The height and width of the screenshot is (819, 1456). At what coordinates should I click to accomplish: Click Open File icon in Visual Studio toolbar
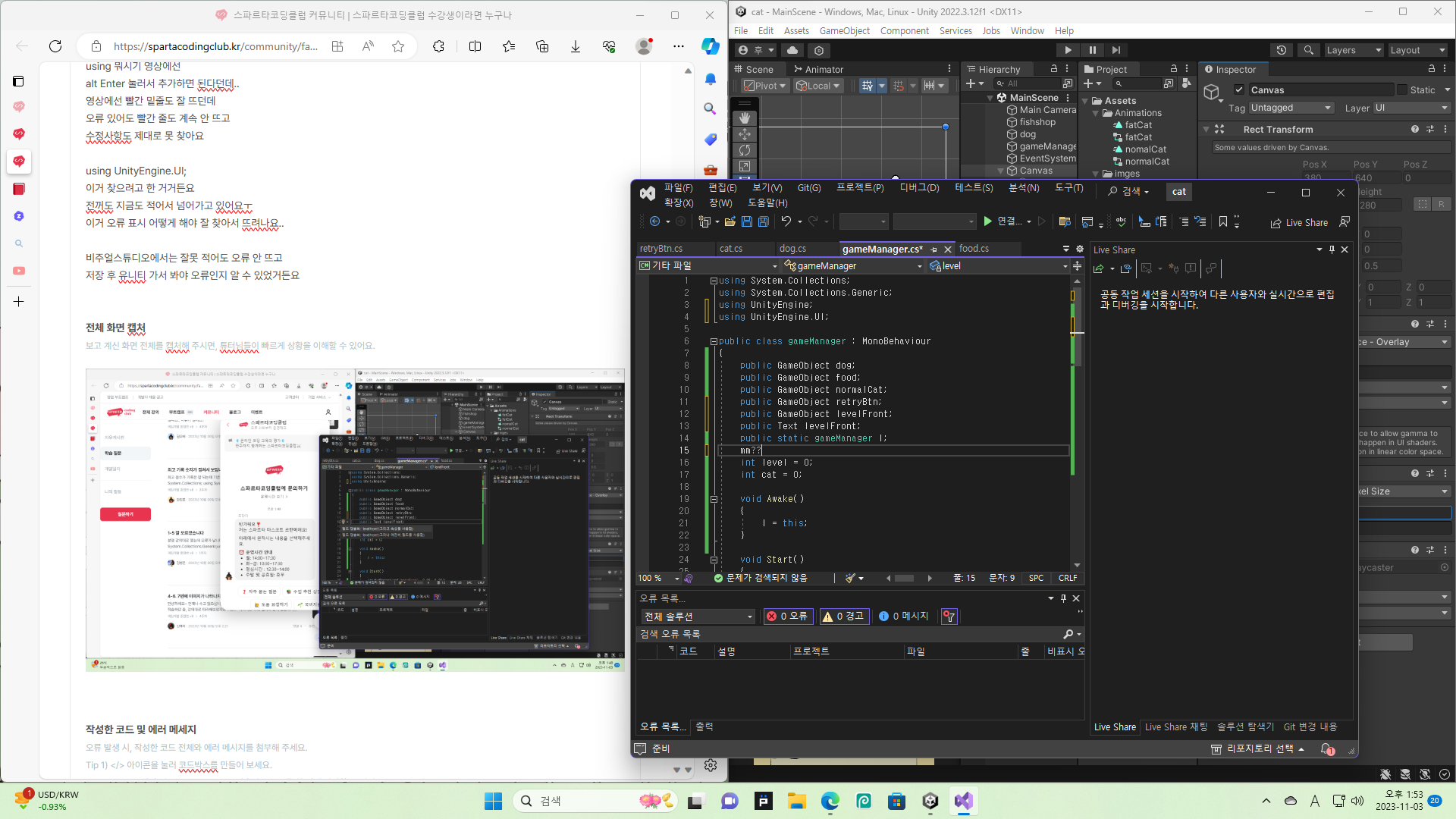pos(730,221)
